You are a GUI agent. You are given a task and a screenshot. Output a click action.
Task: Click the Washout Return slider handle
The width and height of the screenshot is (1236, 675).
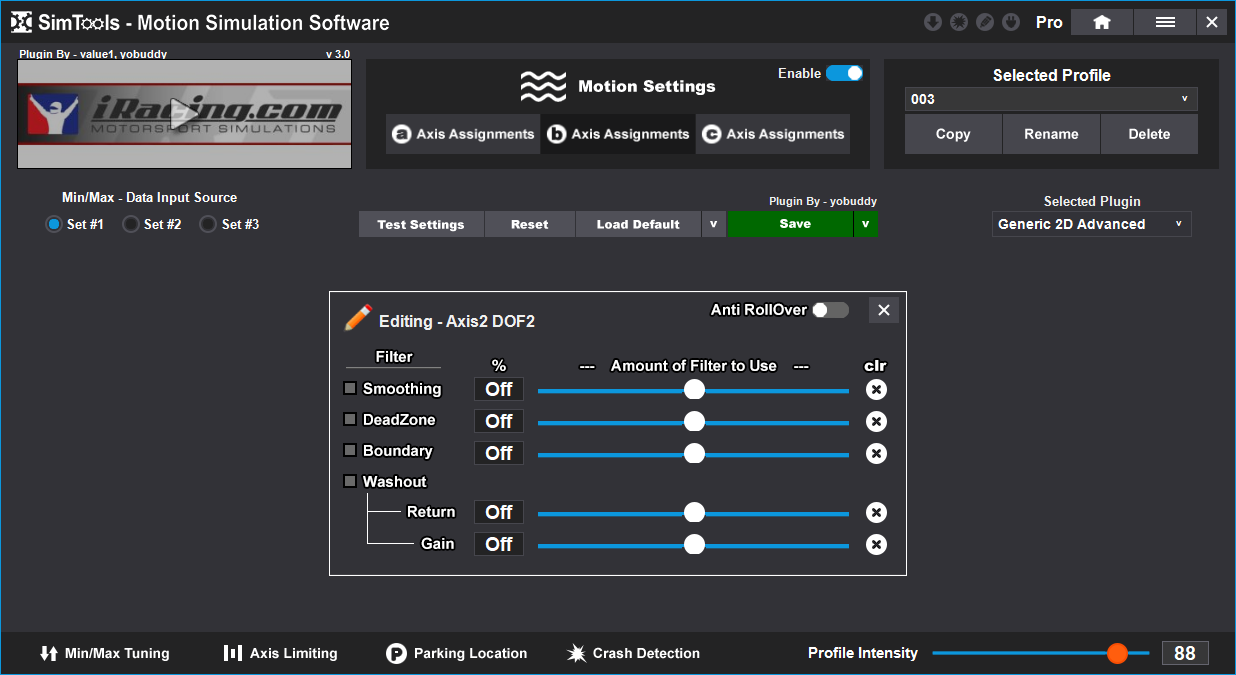pos(694,513)
